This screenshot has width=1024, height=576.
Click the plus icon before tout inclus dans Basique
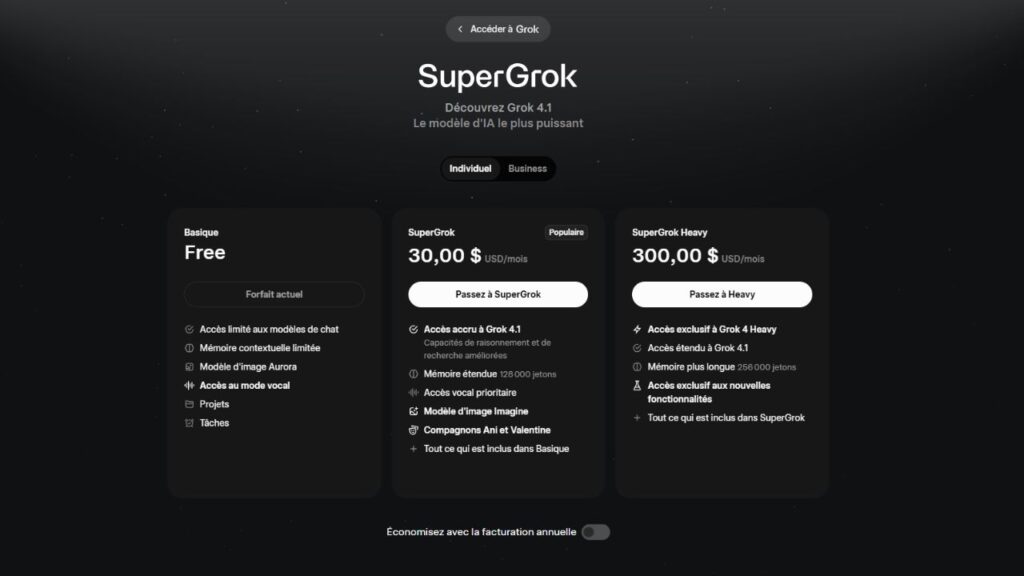[x=413, y=448]
